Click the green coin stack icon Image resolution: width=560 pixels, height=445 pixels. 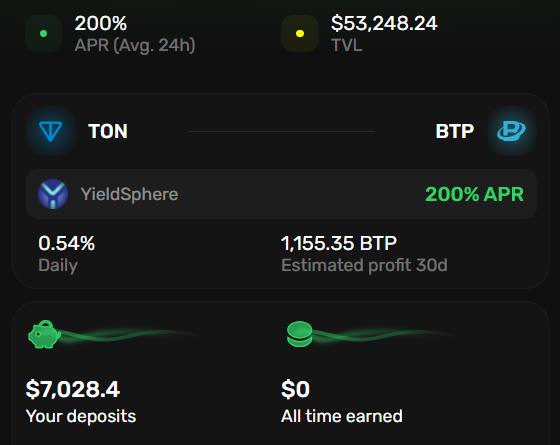(300, 334)
